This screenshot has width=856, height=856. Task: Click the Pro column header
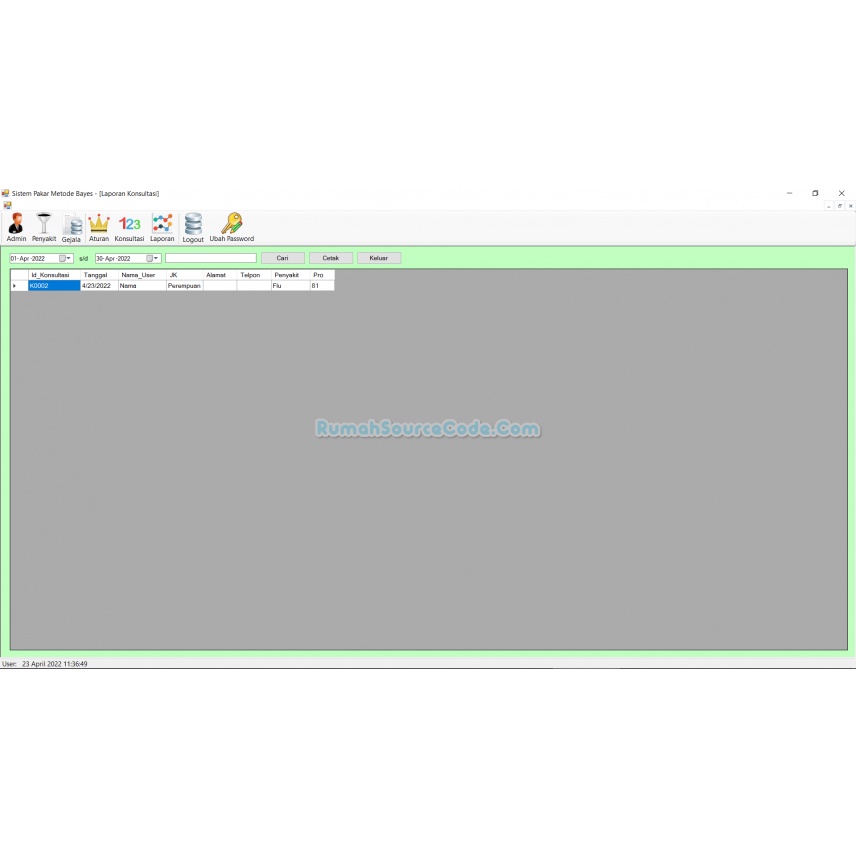(322, 275)
